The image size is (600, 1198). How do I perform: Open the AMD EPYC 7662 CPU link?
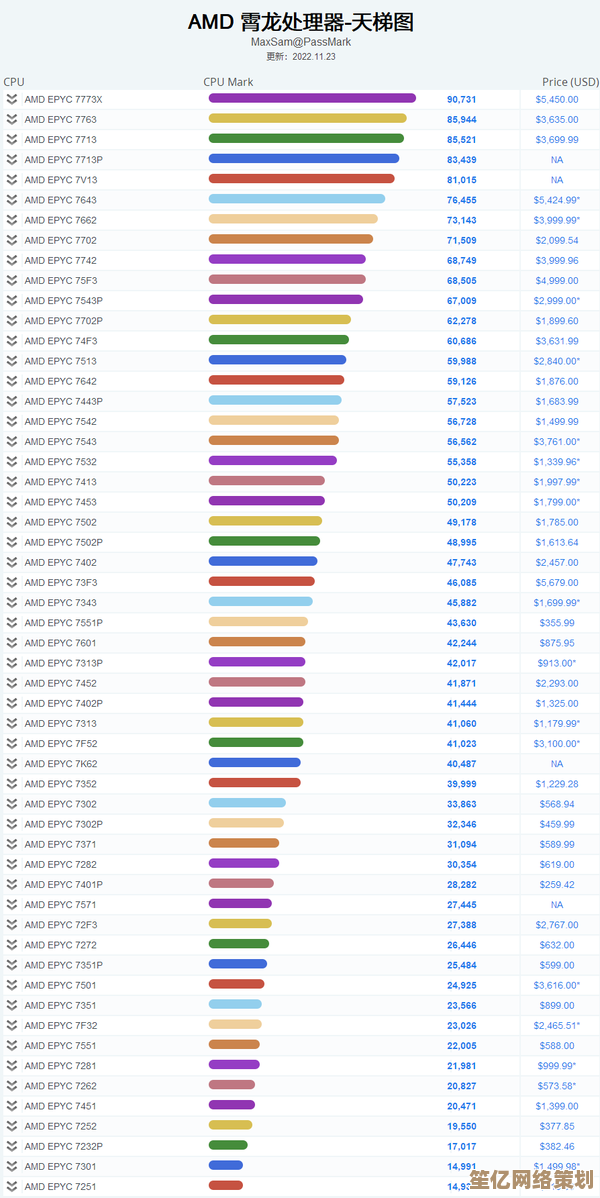[60, 220]
